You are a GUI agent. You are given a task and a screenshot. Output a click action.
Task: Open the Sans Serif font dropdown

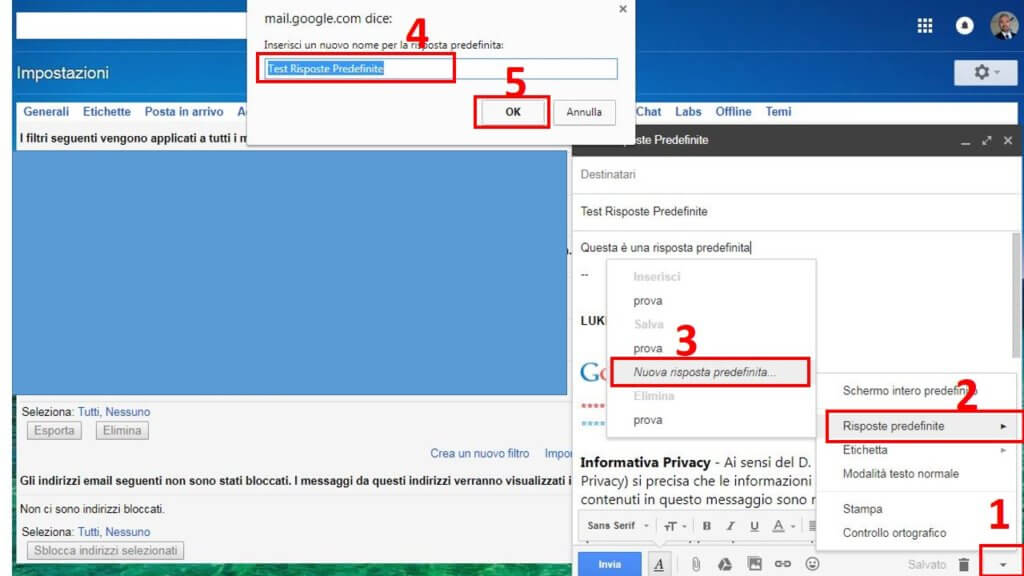click(x=617, y=526)
